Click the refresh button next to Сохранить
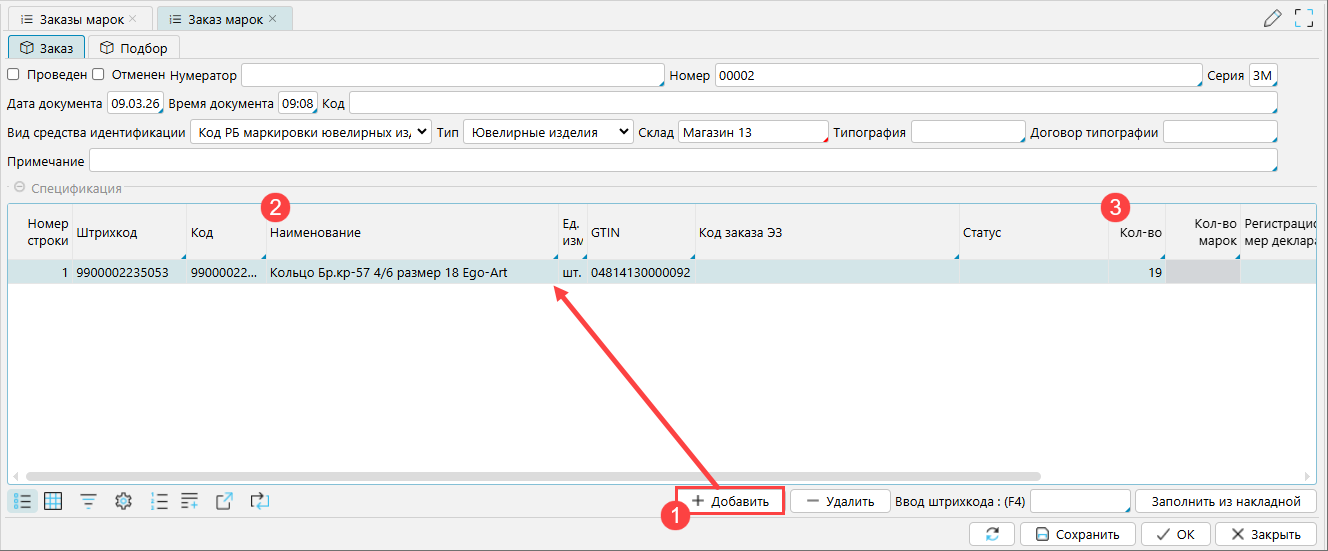1328x551 pixels. (x=992, y=534)
